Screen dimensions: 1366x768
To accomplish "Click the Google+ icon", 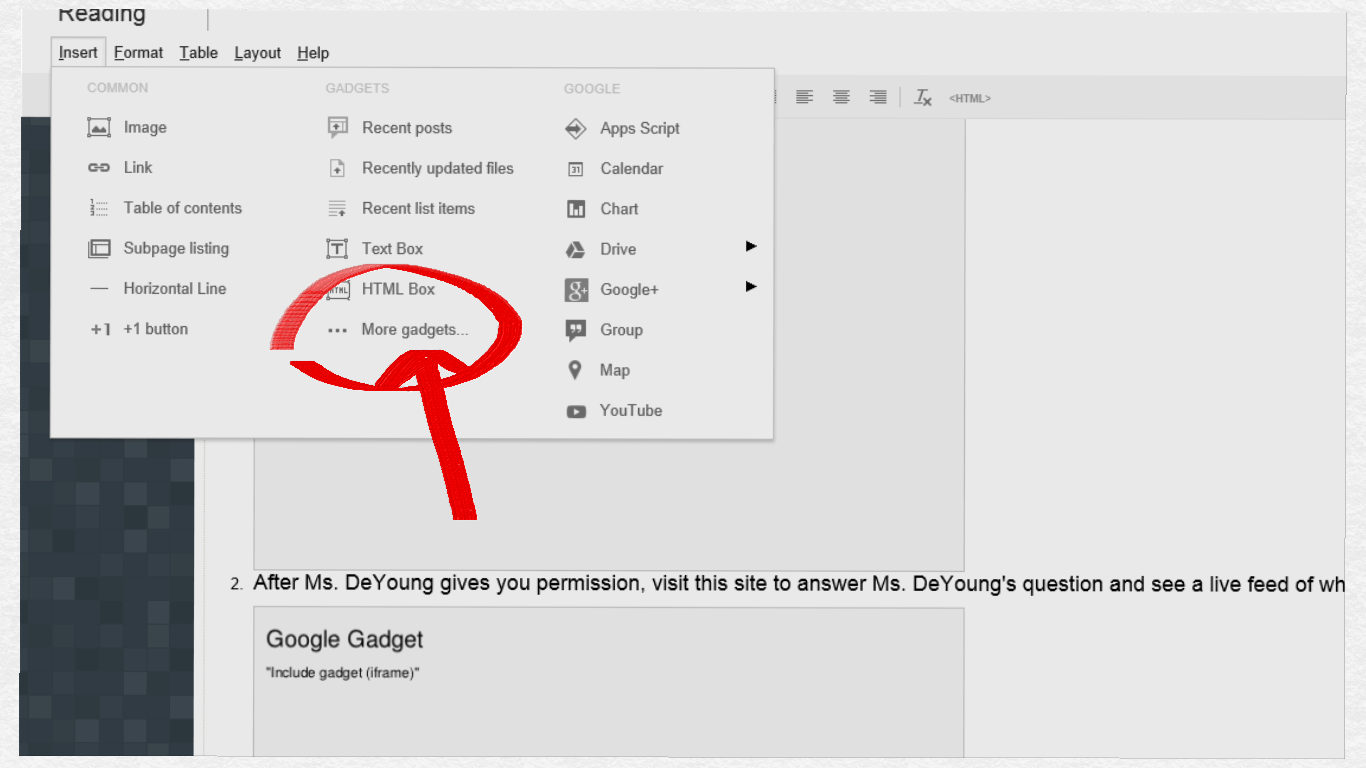I will click(576, 289).
